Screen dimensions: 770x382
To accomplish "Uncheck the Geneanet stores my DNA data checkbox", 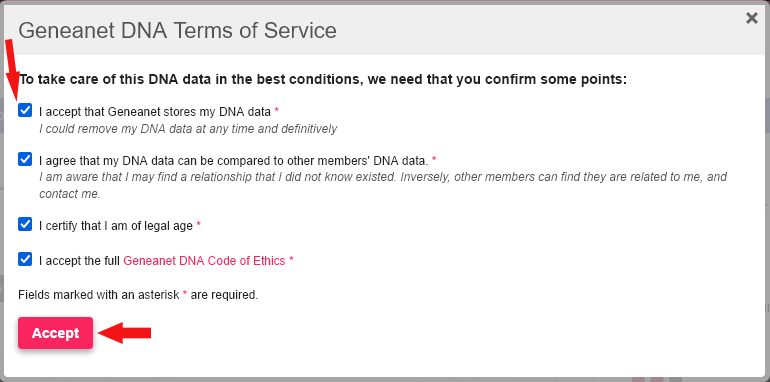I will pyautogui.click(x=25, y=110).
